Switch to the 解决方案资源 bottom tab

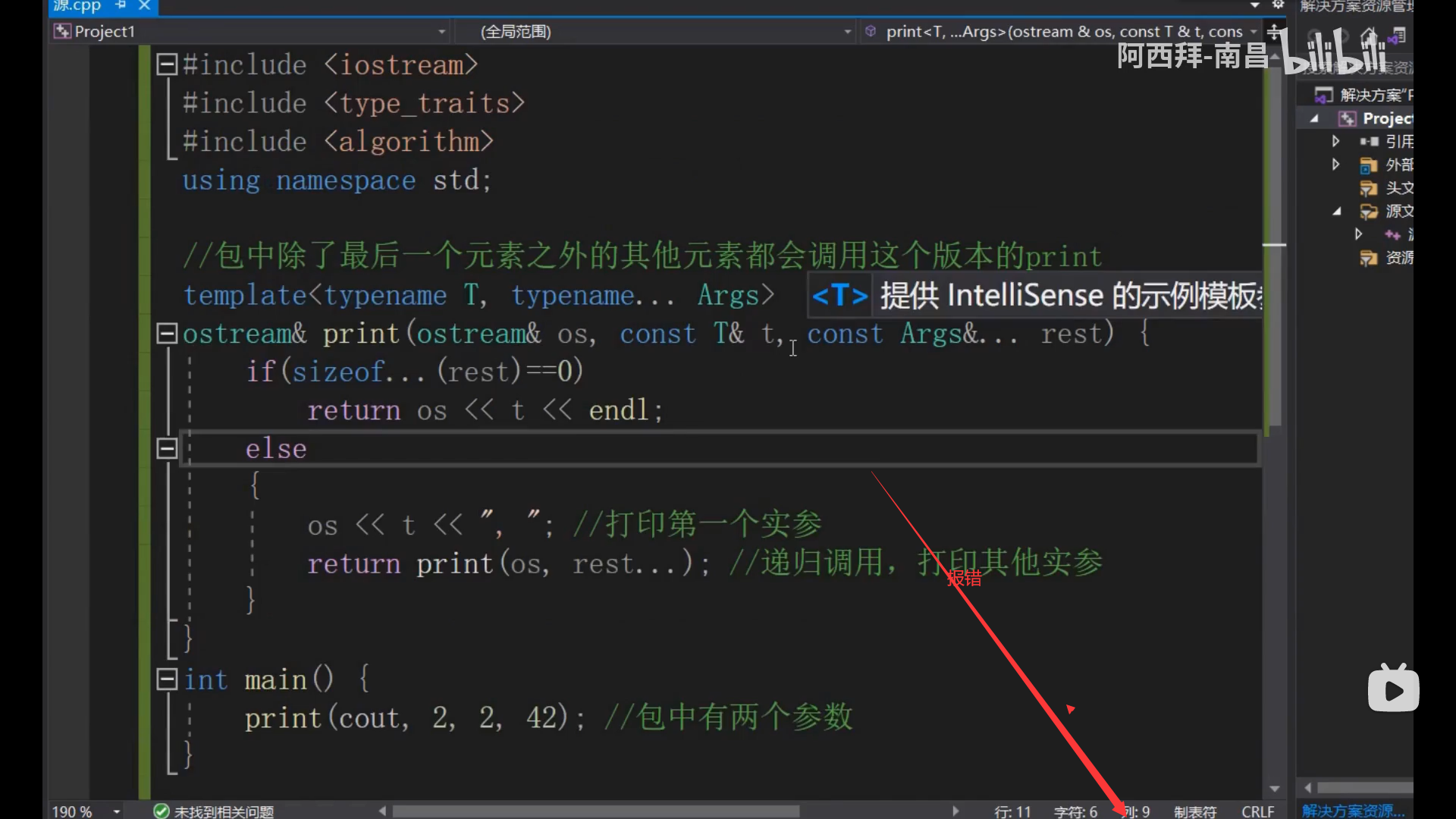tap(1354, 811)
